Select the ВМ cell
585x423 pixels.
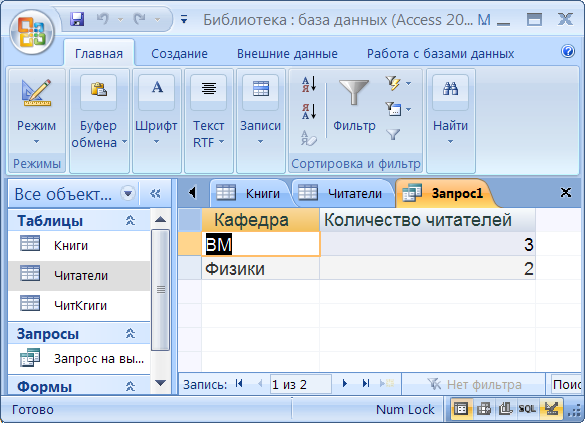click(x=260, y=244)
